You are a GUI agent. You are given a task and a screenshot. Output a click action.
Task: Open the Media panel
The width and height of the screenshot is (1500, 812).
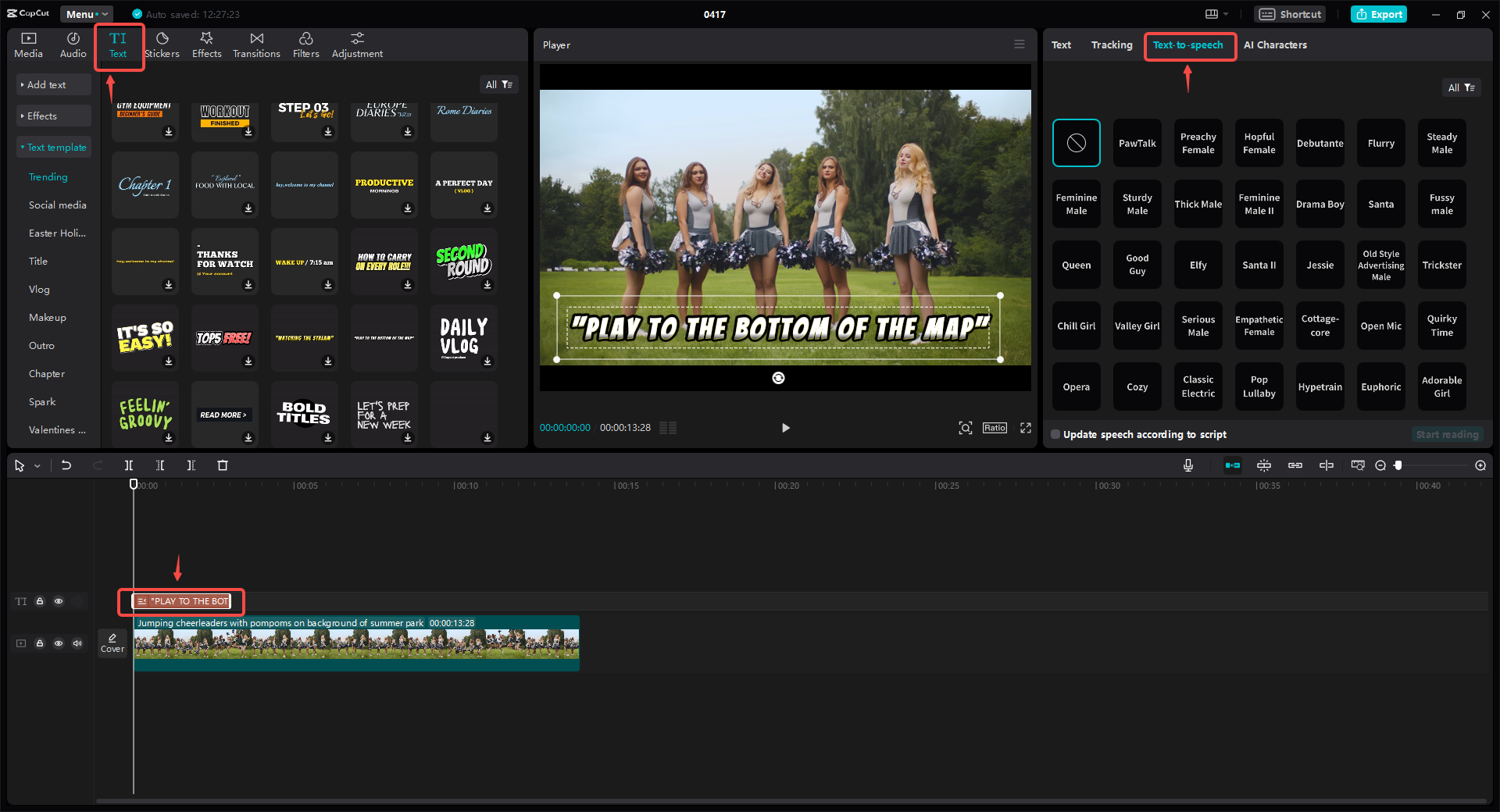28,45
